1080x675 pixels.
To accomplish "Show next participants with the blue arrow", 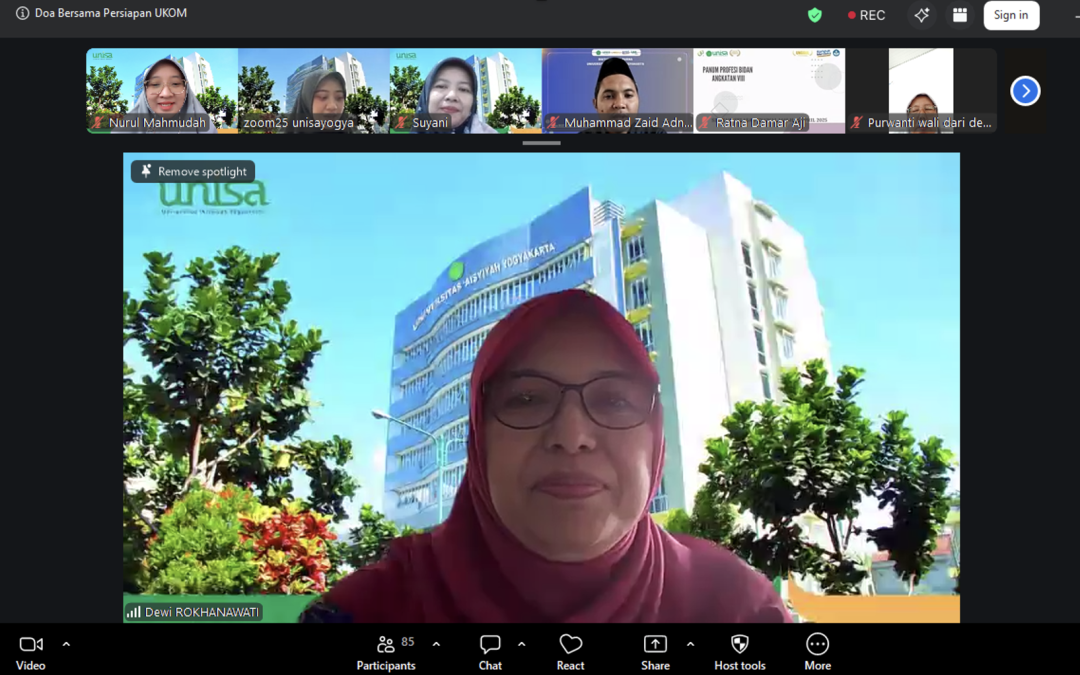I will (x=1025, y=91).
